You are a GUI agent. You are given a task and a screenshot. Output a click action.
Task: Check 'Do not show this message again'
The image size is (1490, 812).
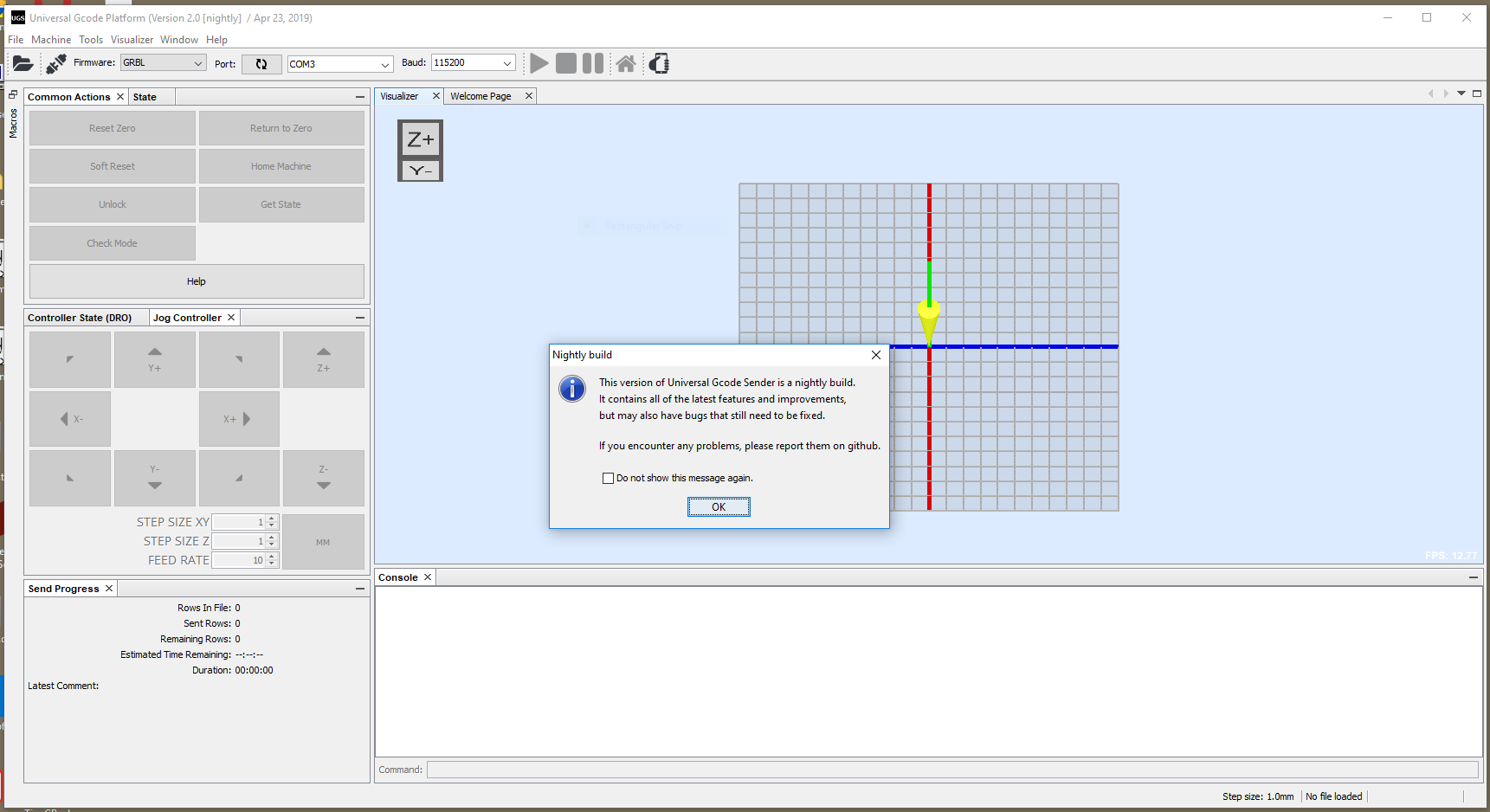point(608,478)
